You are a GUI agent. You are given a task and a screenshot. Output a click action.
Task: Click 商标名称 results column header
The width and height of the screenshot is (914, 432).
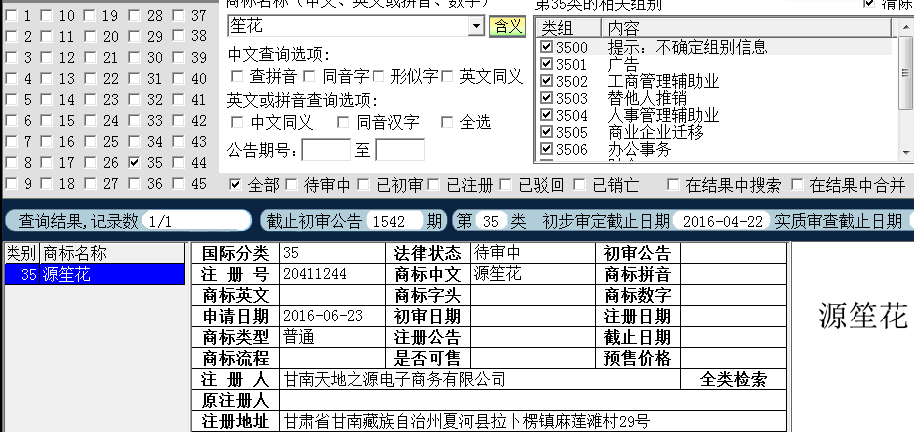point(113,254)
